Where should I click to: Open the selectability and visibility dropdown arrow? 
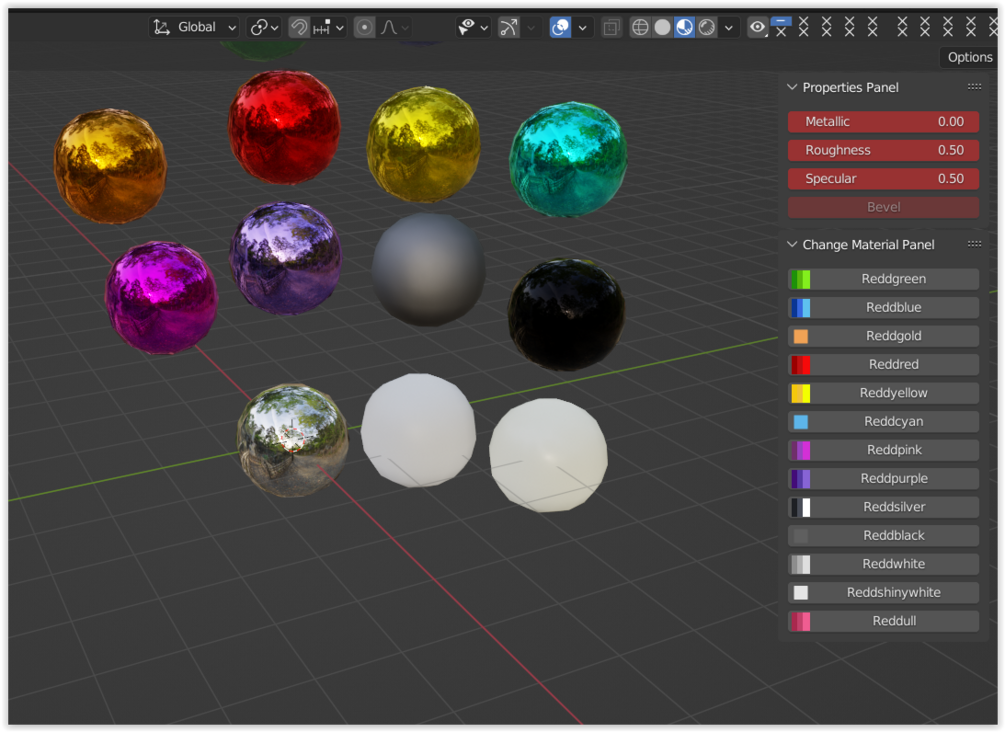pos(484,28)
